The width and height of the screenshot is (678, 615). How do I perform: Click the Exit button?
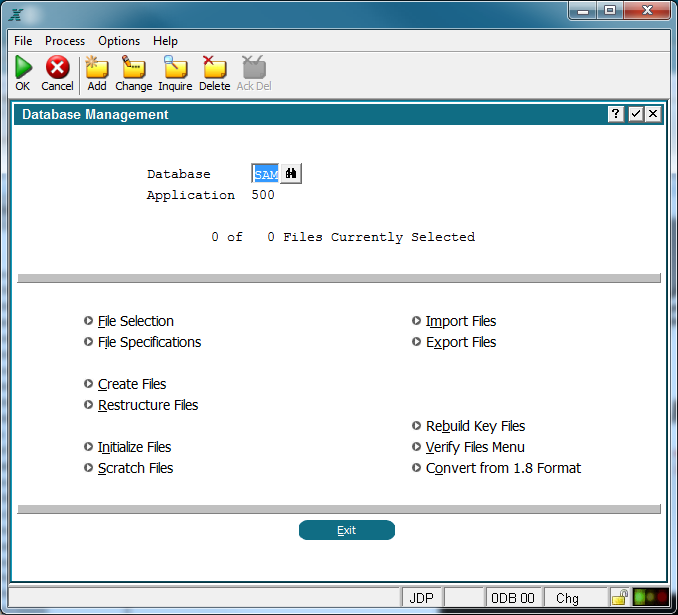346,530
